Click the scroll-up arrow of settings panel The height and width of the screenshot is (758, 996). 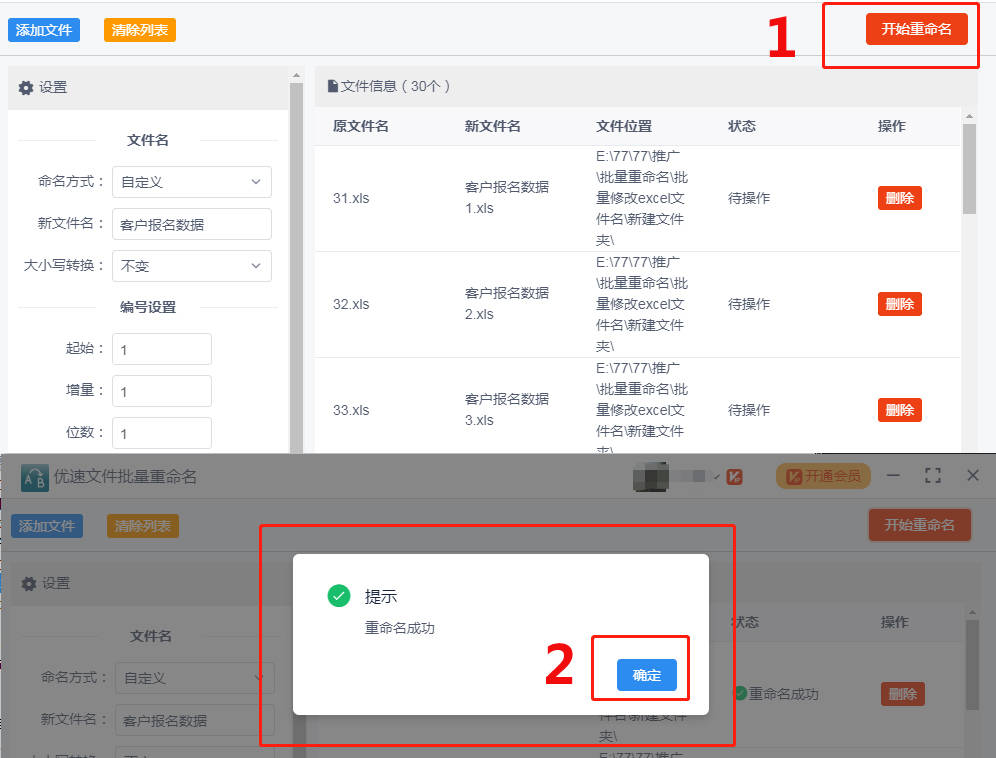pos(296,75)
